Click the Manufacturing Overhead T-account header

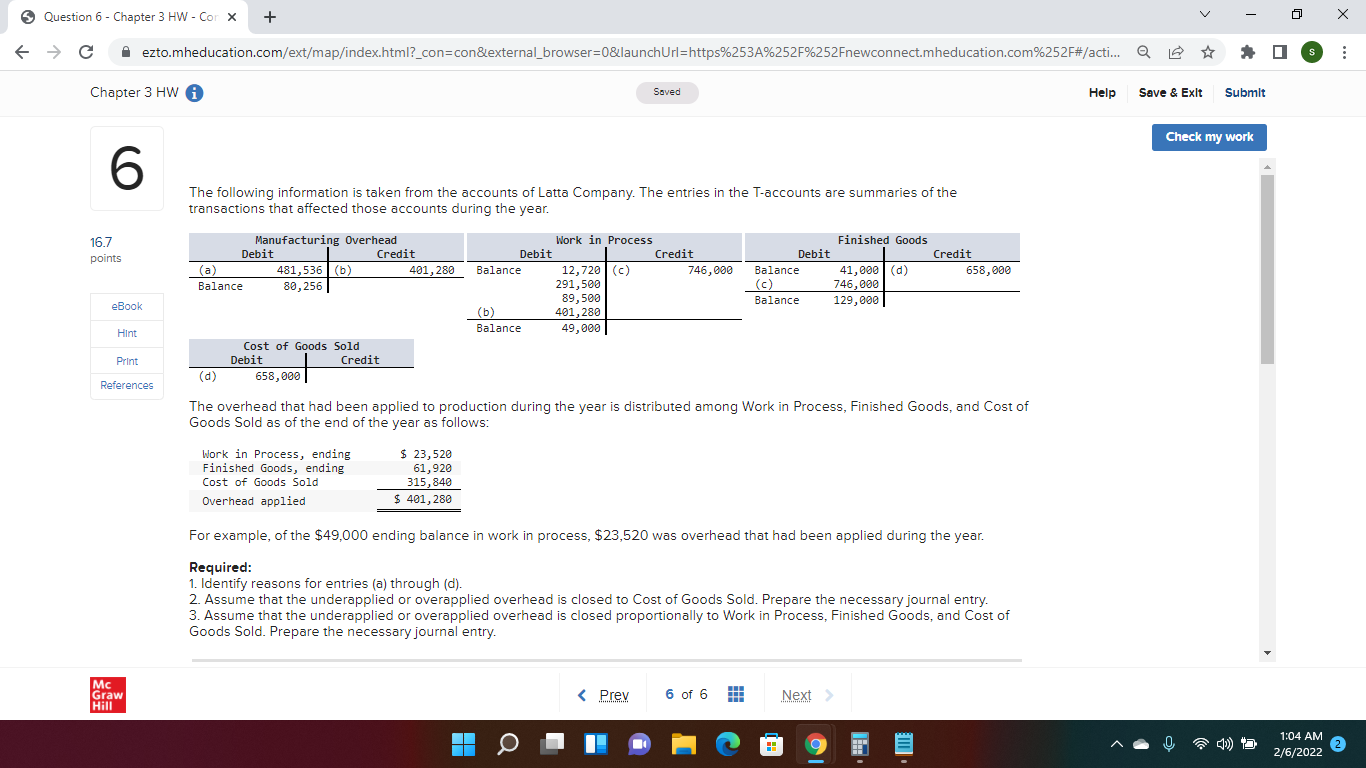[326, 240]
